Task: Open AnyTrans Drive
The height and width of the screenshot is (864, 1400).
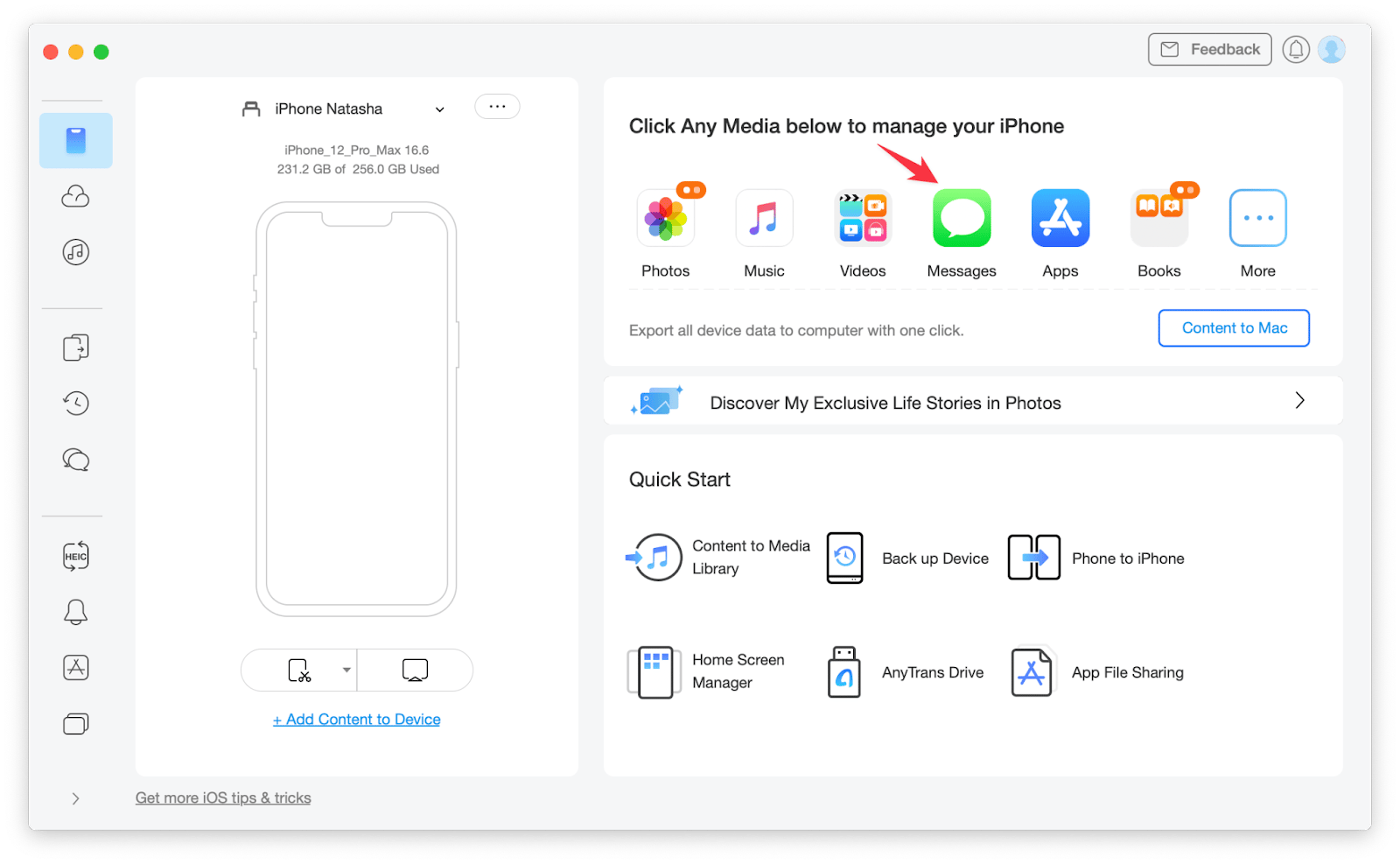Action: [x=905, y=672]
